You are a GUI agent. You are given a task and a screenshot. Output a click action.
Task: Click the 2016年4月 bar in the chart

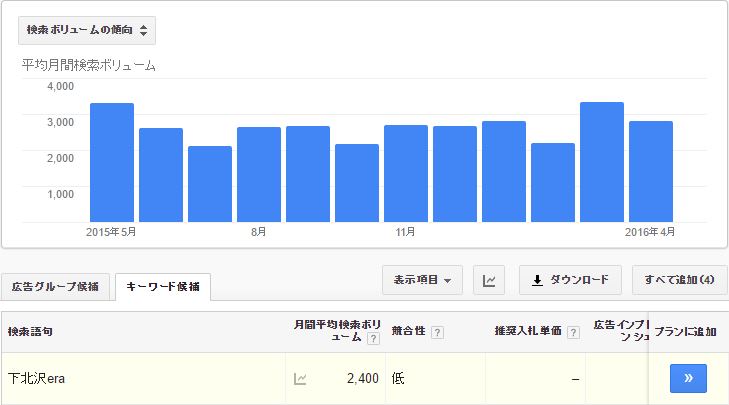tap(651, 172)
